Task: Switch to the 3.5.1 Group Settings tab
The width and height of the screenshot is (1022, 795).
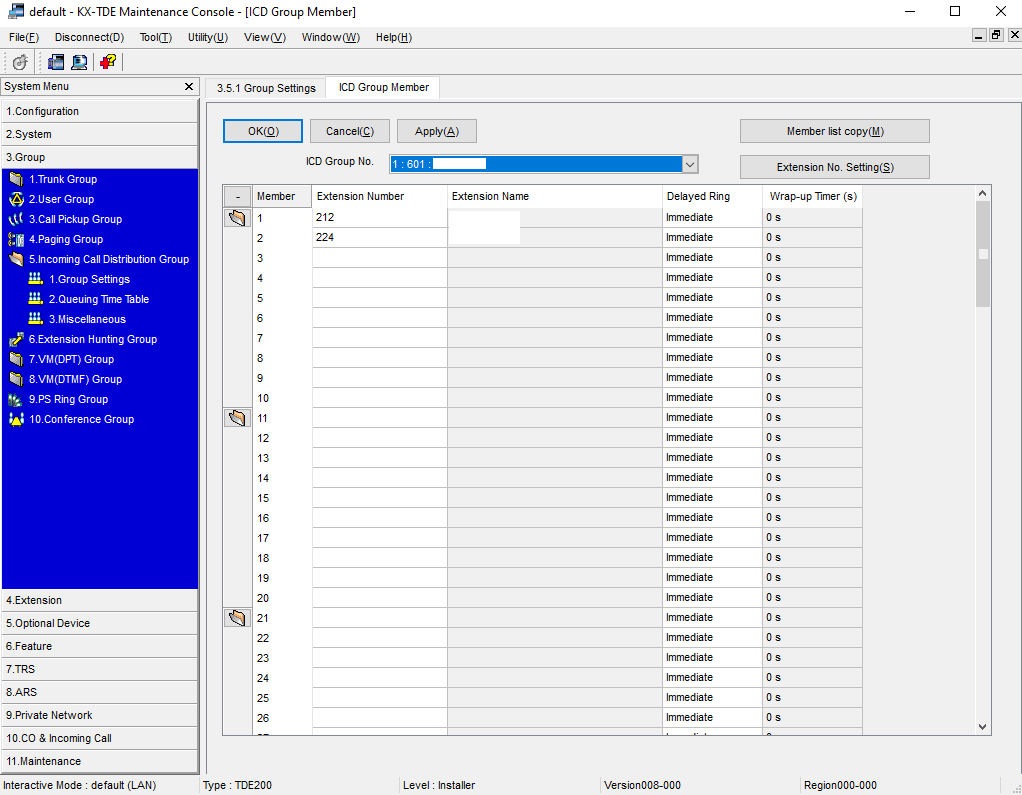Action: [266, 88]
